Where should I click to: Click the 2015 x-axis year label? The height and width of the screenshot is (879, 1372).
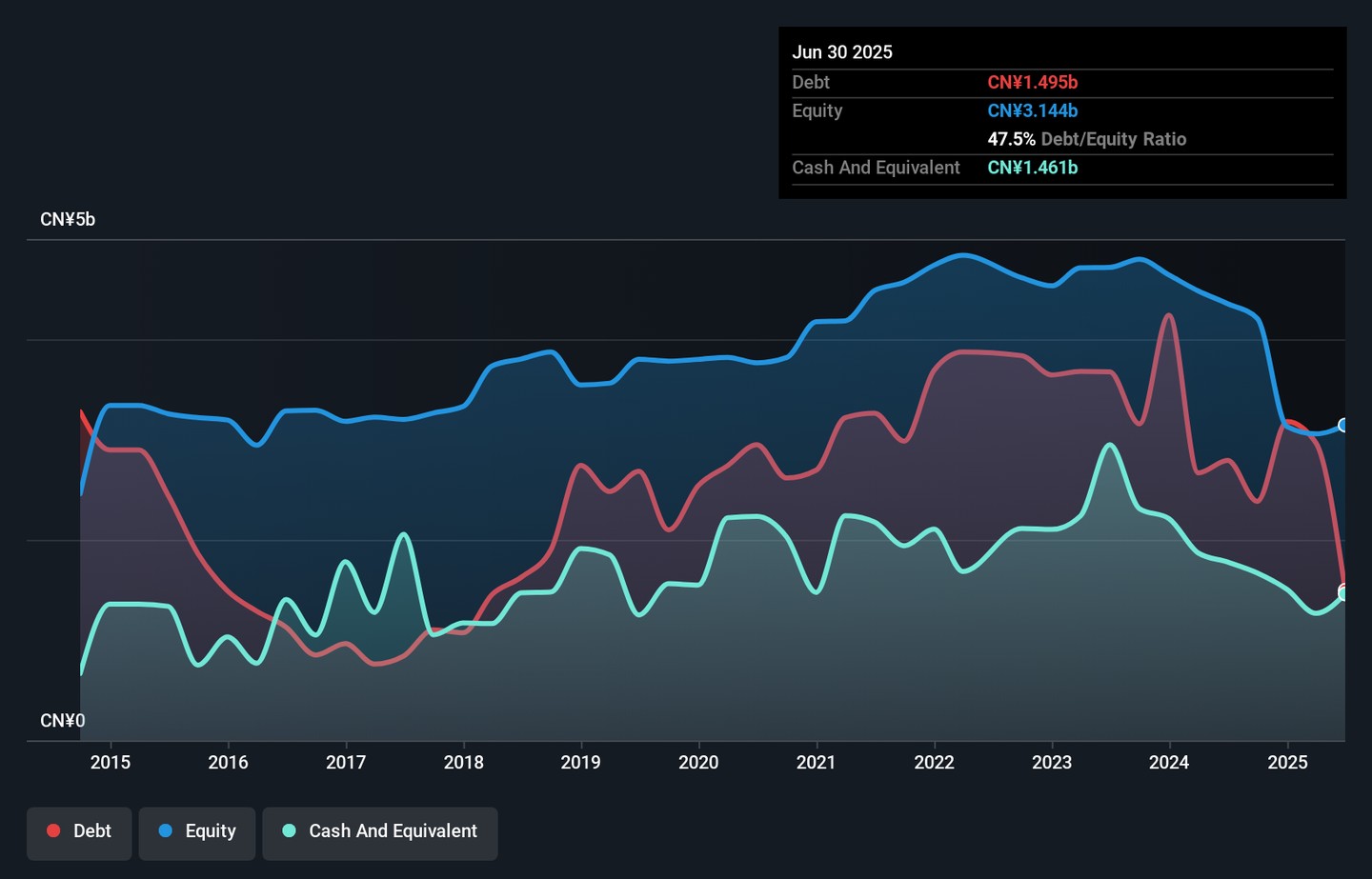point(111,763)
